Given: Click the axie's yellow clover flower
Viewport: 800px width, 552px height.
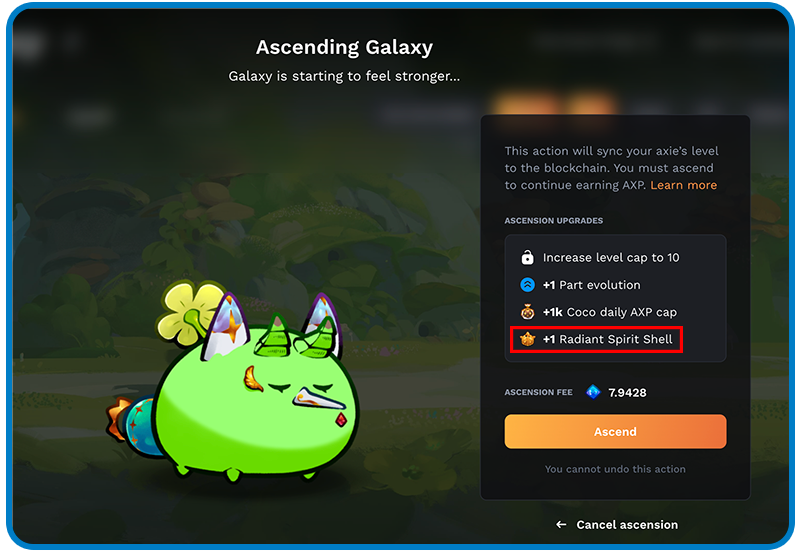Looking at the screenshot, I should (190, 310).
